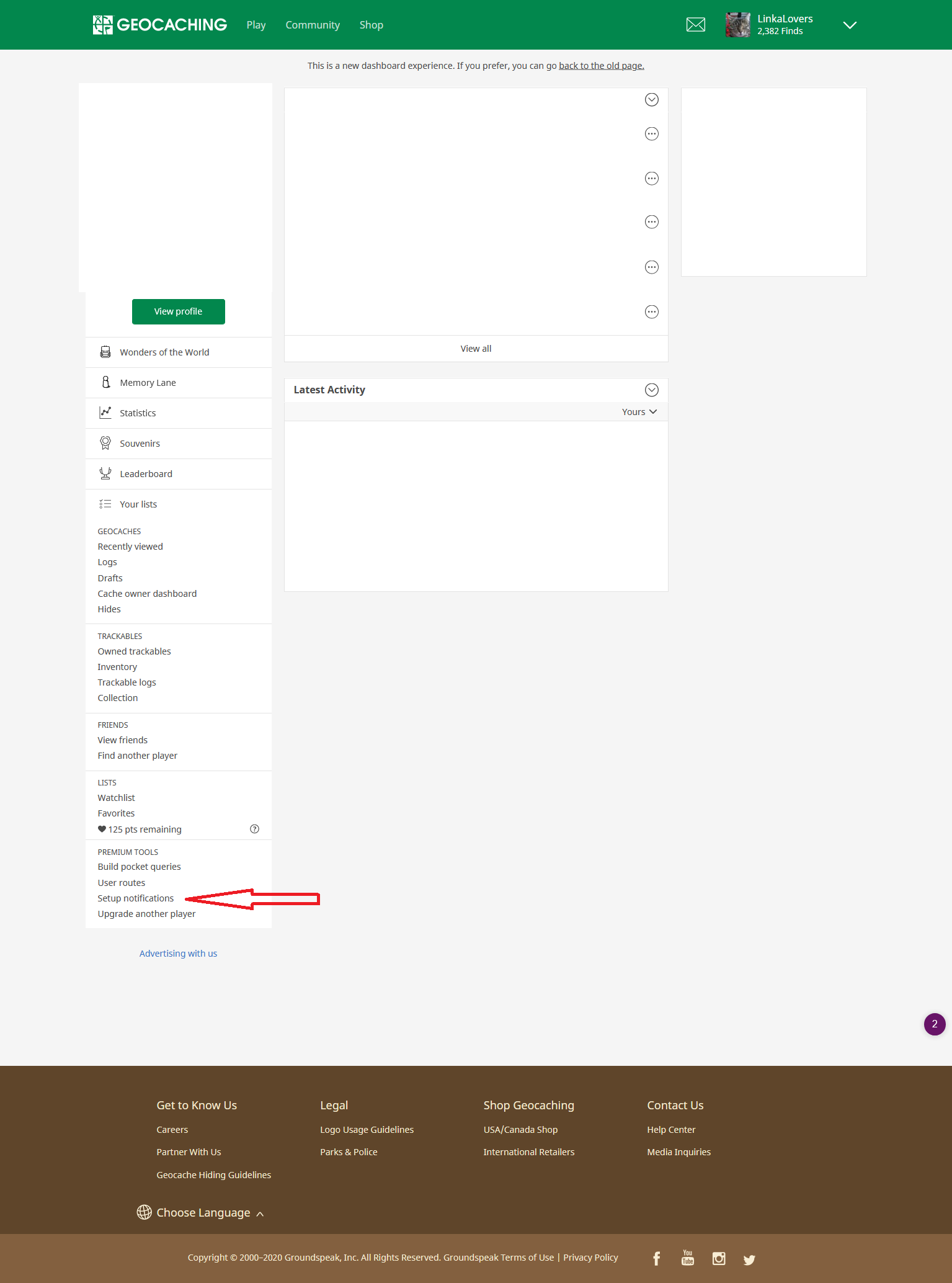Click the Geocaching logo in header

[x=160, y=25]
